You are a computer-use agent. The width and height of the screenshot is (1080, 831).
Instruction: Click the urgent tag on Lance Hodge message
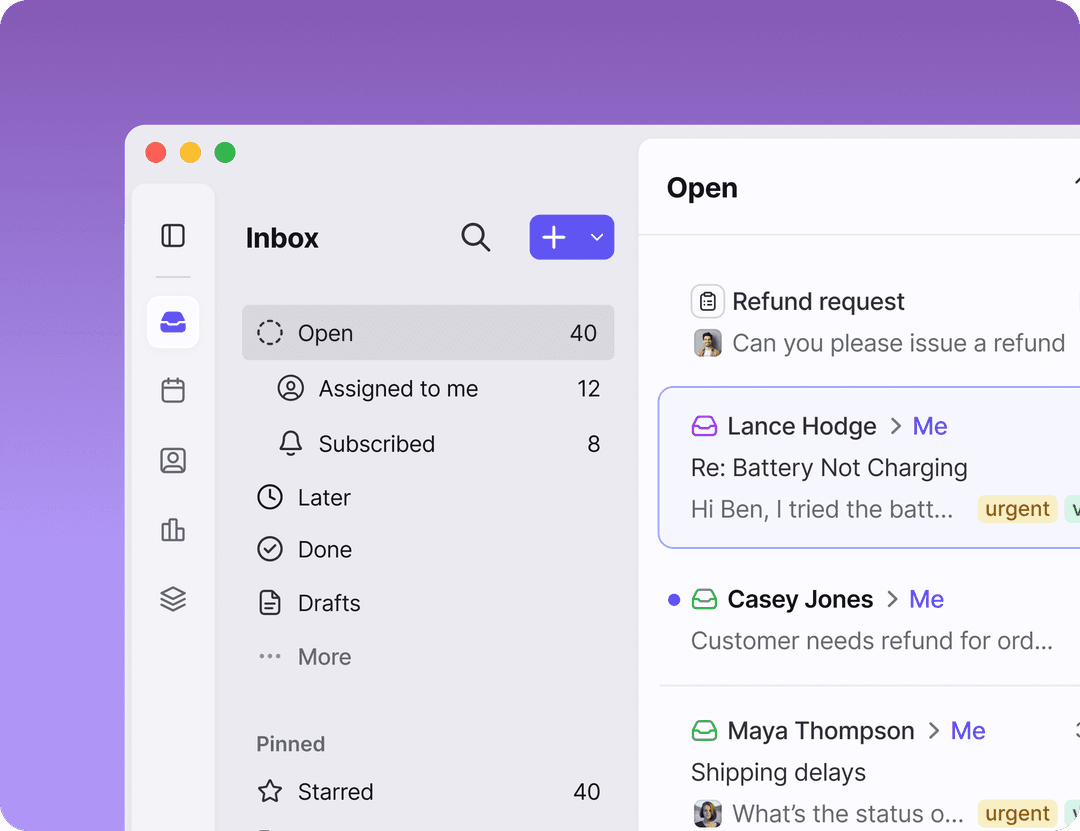[x=1017, y=509]
